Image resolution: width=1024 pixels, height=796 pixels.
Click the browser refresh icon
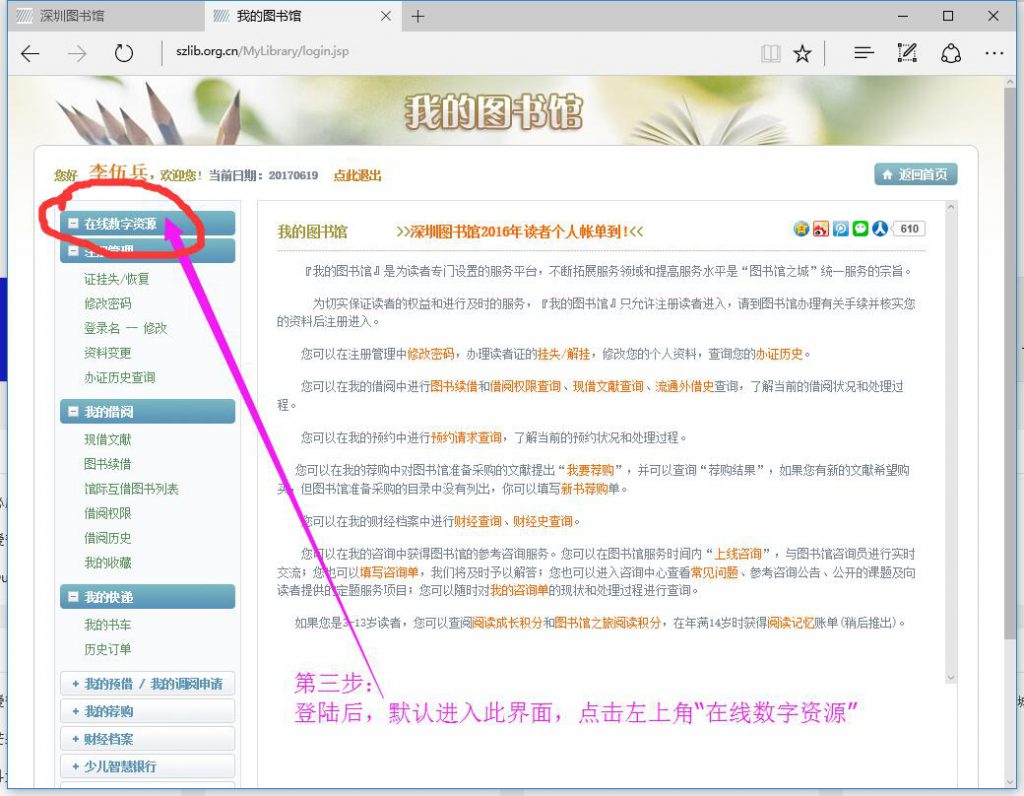pyautogui.click(x=124, y=54)
